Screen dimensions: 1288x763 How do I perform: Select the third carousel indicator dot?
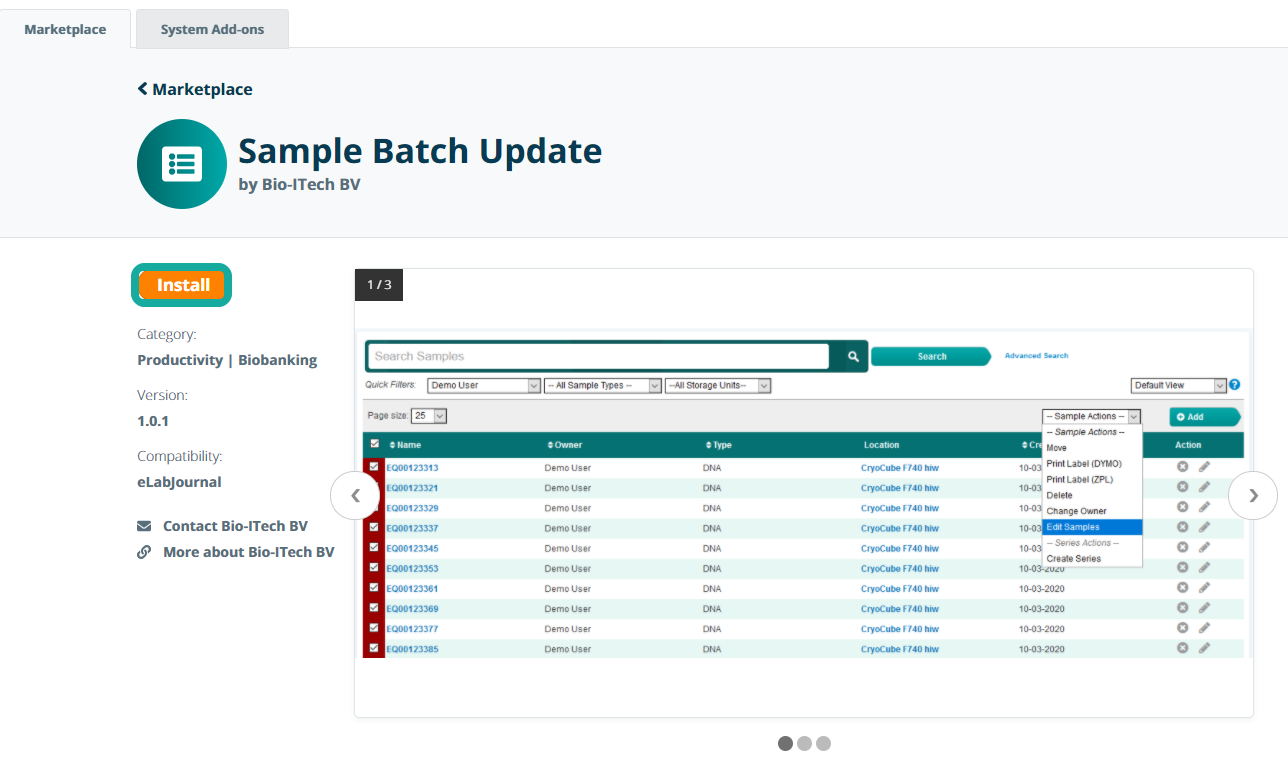tap(823, 743)
